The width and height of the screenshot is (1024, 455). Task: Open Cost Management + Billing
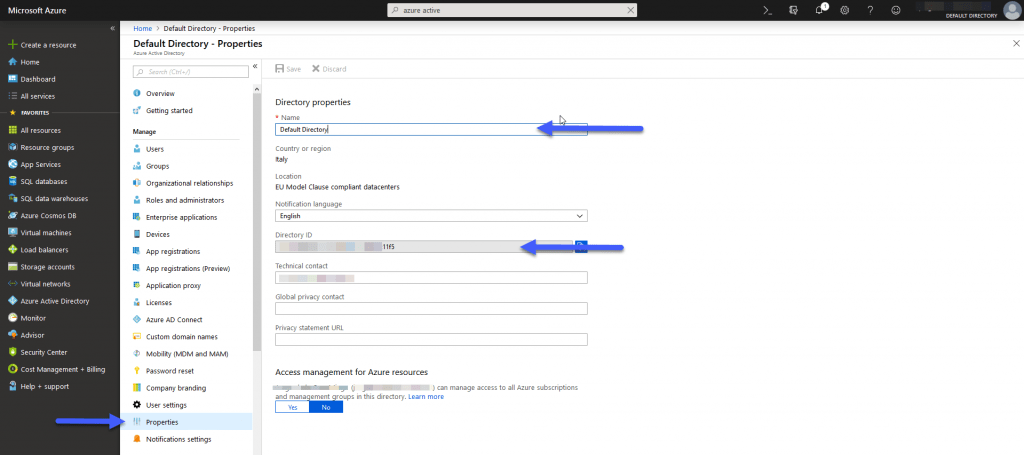click(63, 369)
